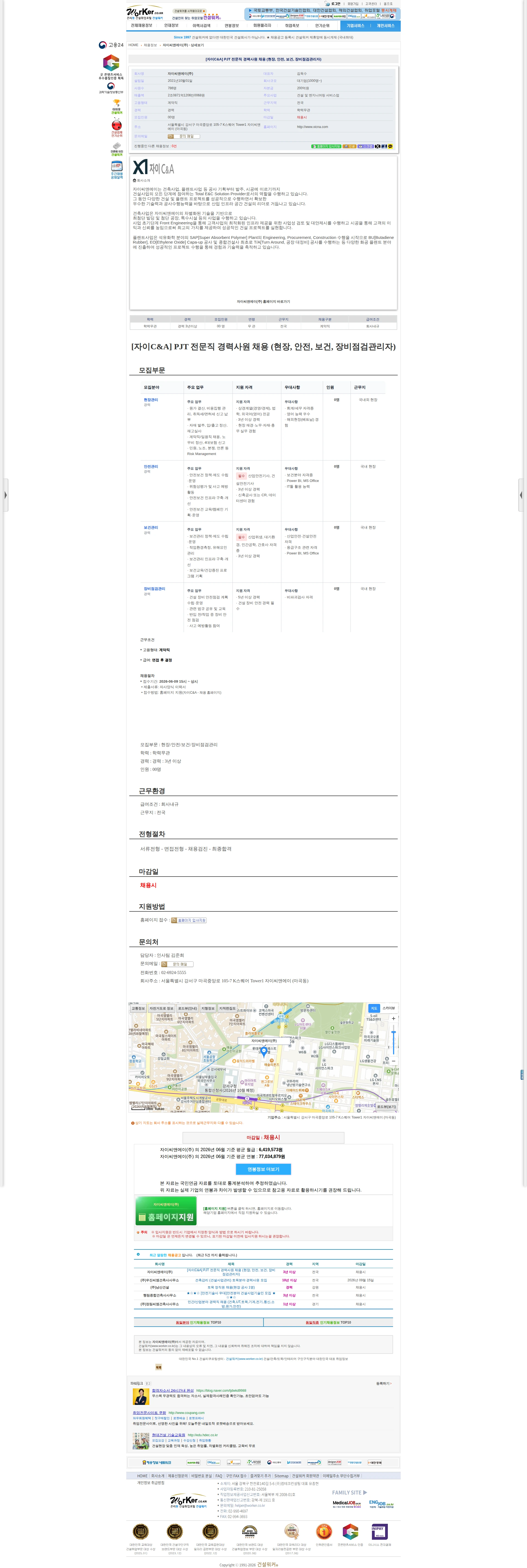This screenshot has width=527, height=1568.
Task: Open the 인기순위 menu
Action: point(323,26)
